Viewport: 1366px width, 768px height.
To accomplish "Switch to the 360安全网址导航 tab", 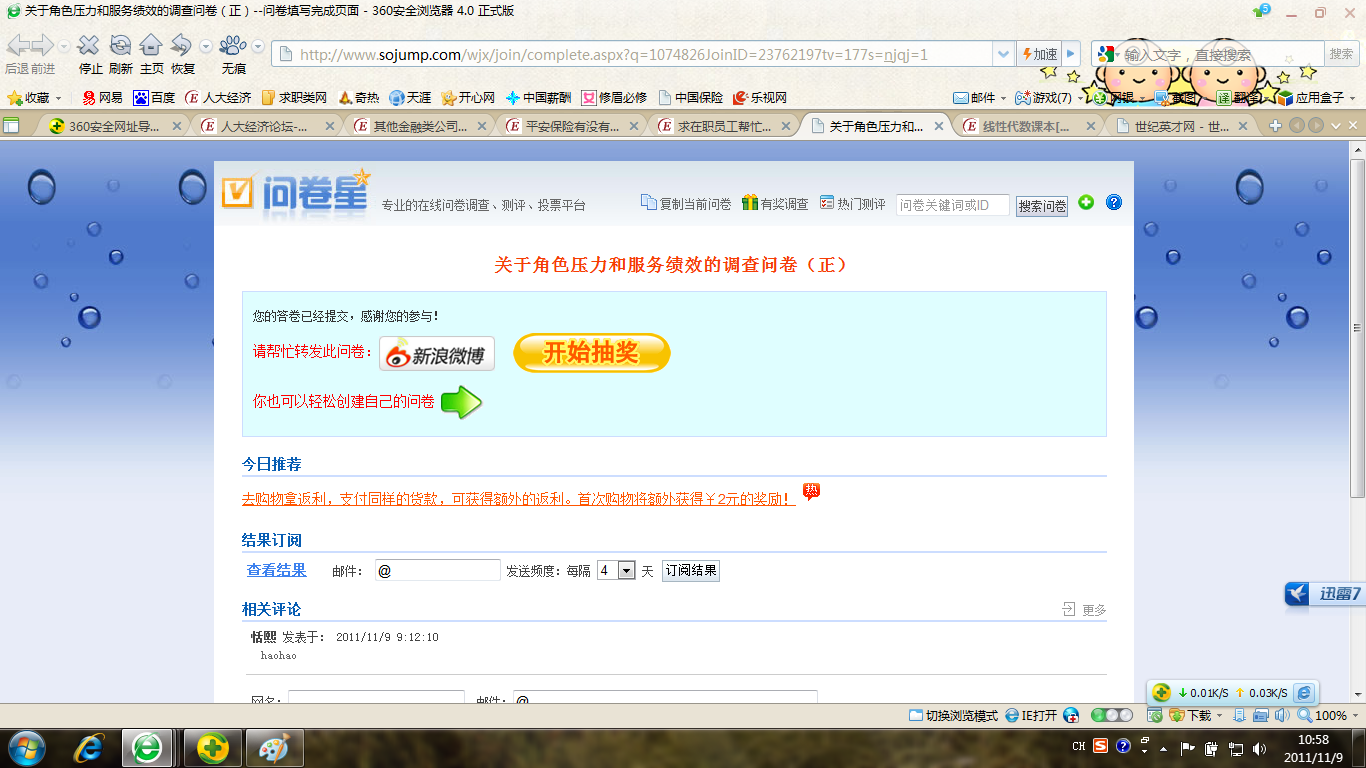I will (113, 126).
